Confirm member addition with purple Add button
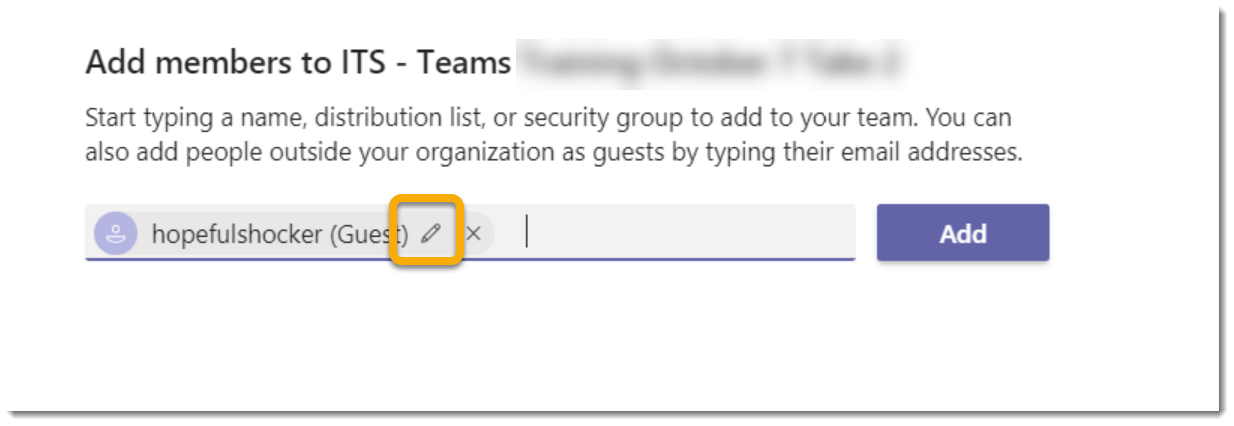 click(x=963, y=233)
